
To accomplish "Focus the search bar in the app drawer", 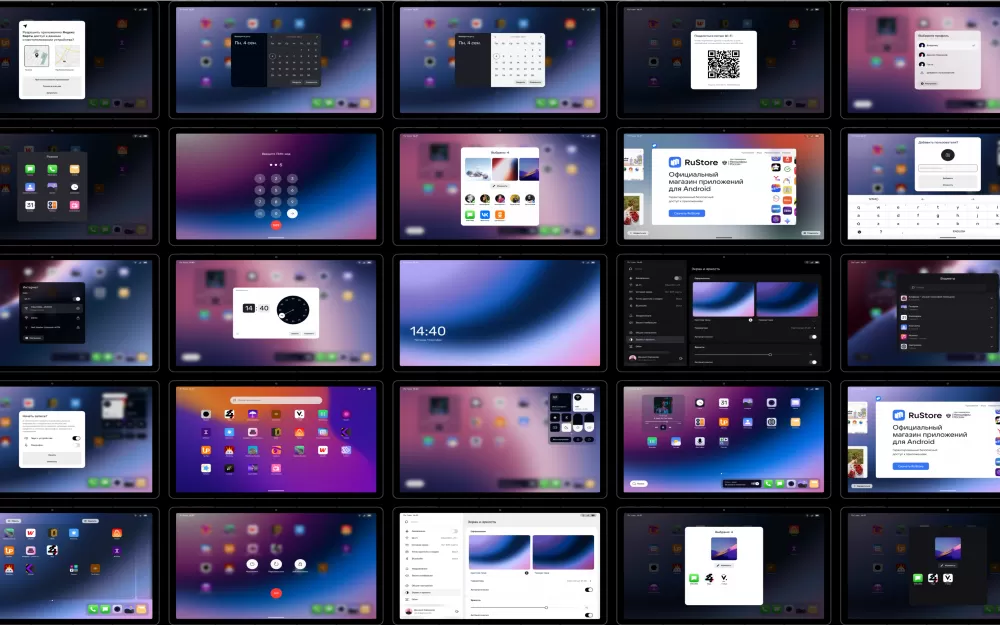I will coord(276,400).
